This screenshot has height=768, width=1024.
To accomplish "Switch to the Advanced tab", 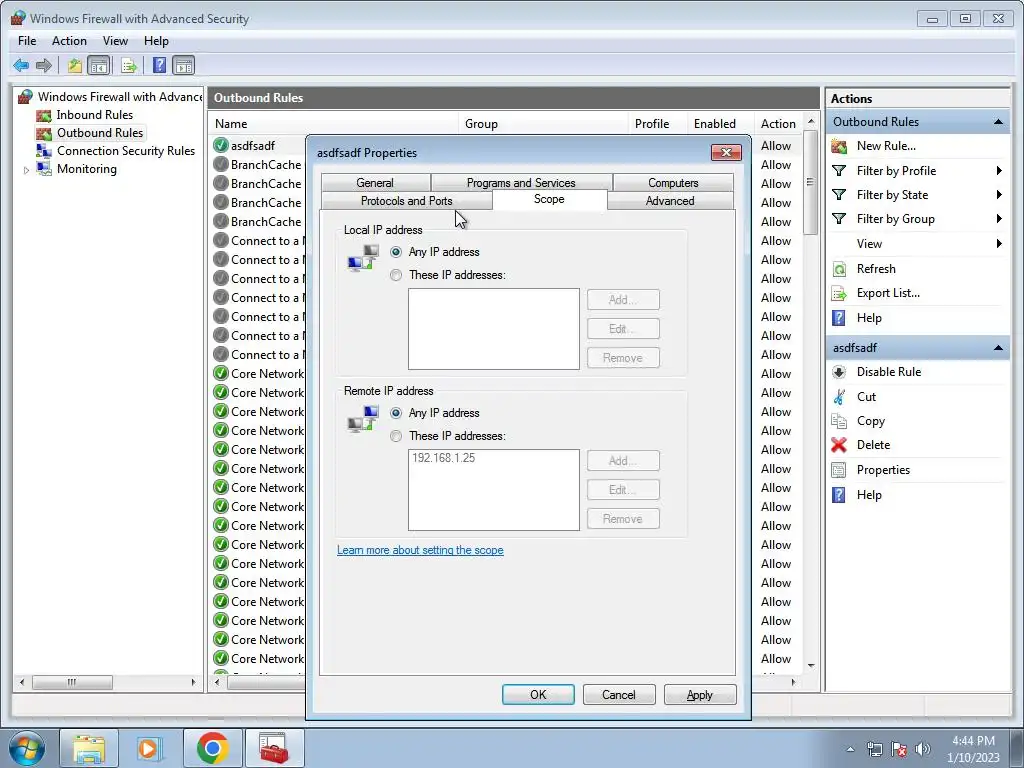I will click(670, 200).
